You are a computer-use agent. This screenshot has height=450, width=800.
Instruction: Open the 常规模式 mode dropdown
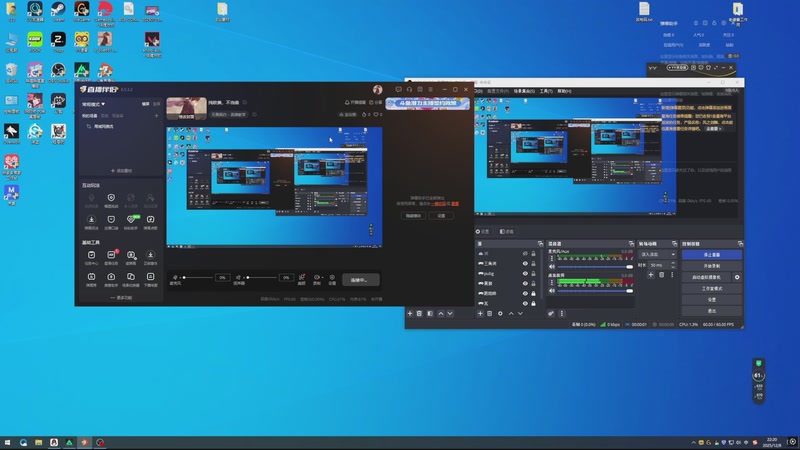[94, 104]
